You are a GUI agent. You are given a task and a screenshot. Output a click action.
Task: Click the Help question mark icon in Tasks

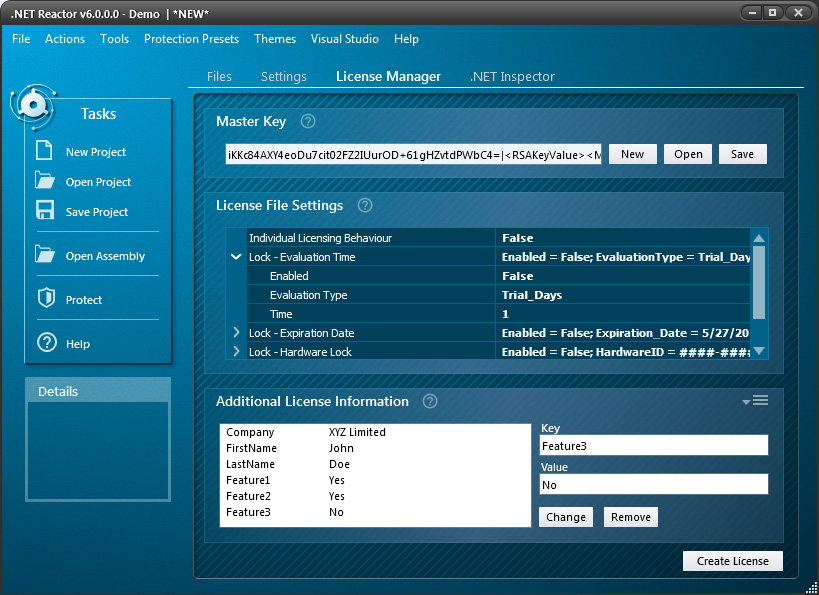point(46,343)
